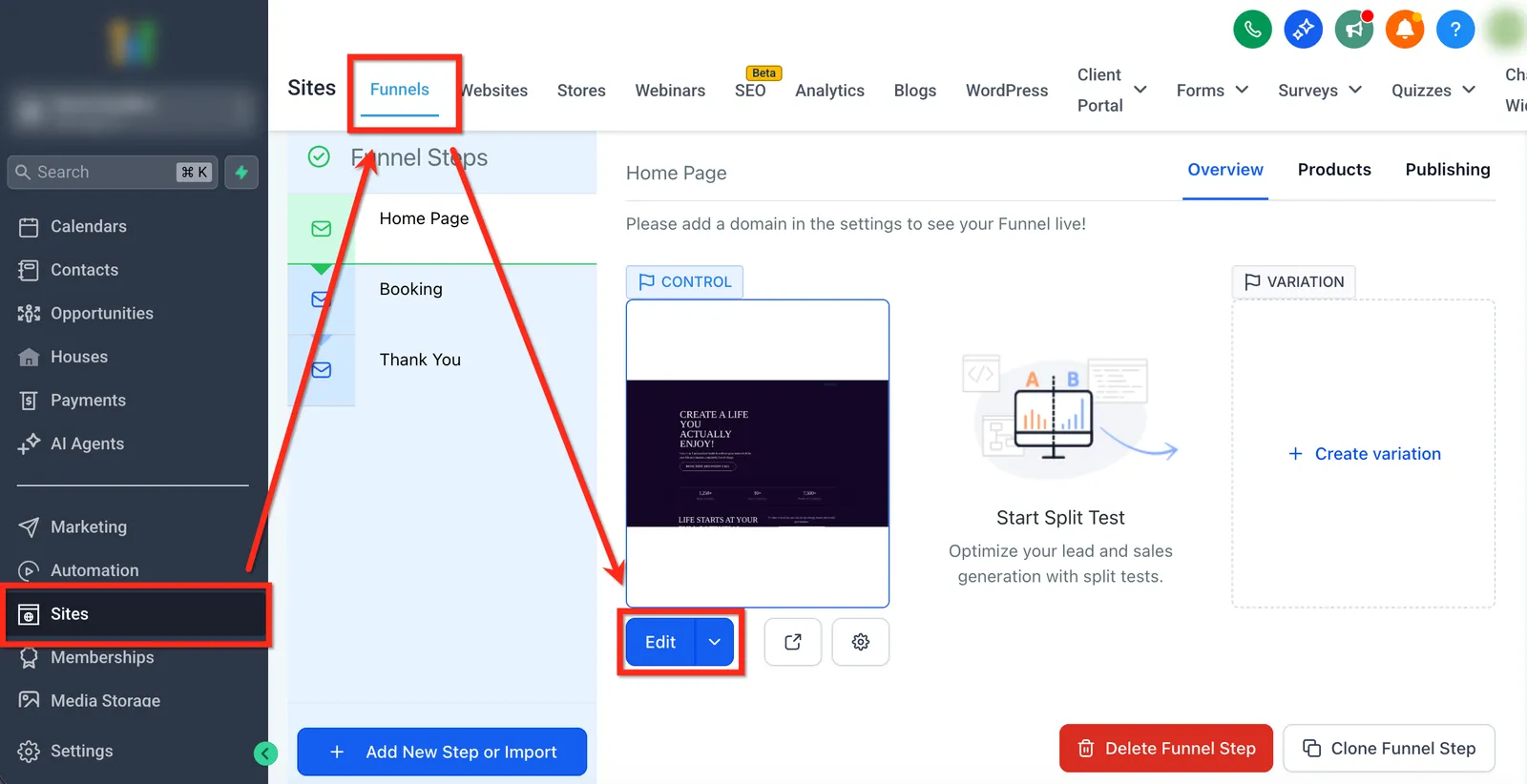This screenshot has width=1527, height=784.
Task: Click Delete Funnel Step button
Action: (x=1165, y=749)
